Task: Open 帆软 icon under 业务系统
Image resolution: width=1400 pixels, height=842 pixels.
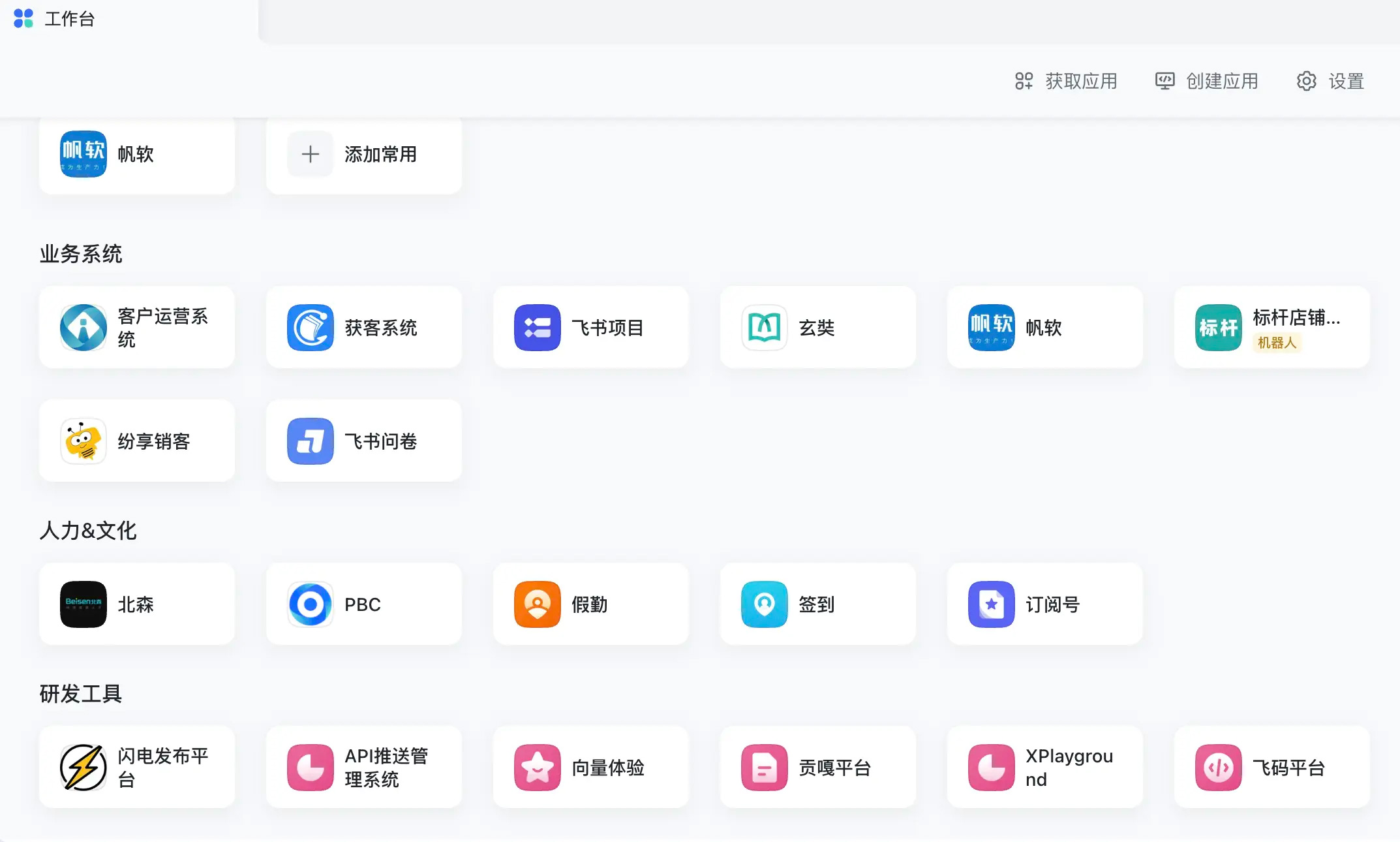Action: point(992,328)
